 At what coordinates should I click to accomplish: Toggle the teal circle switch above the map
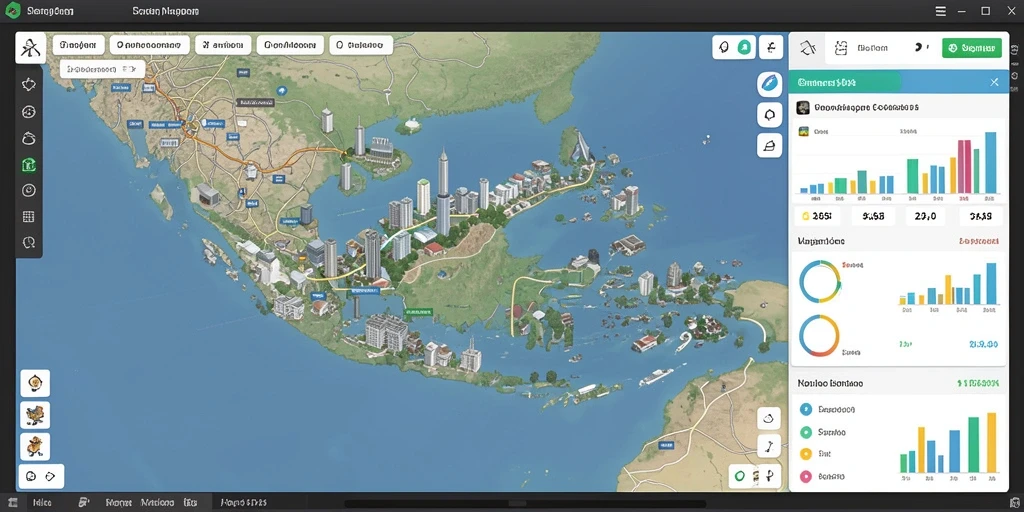[x=744, y=47]
